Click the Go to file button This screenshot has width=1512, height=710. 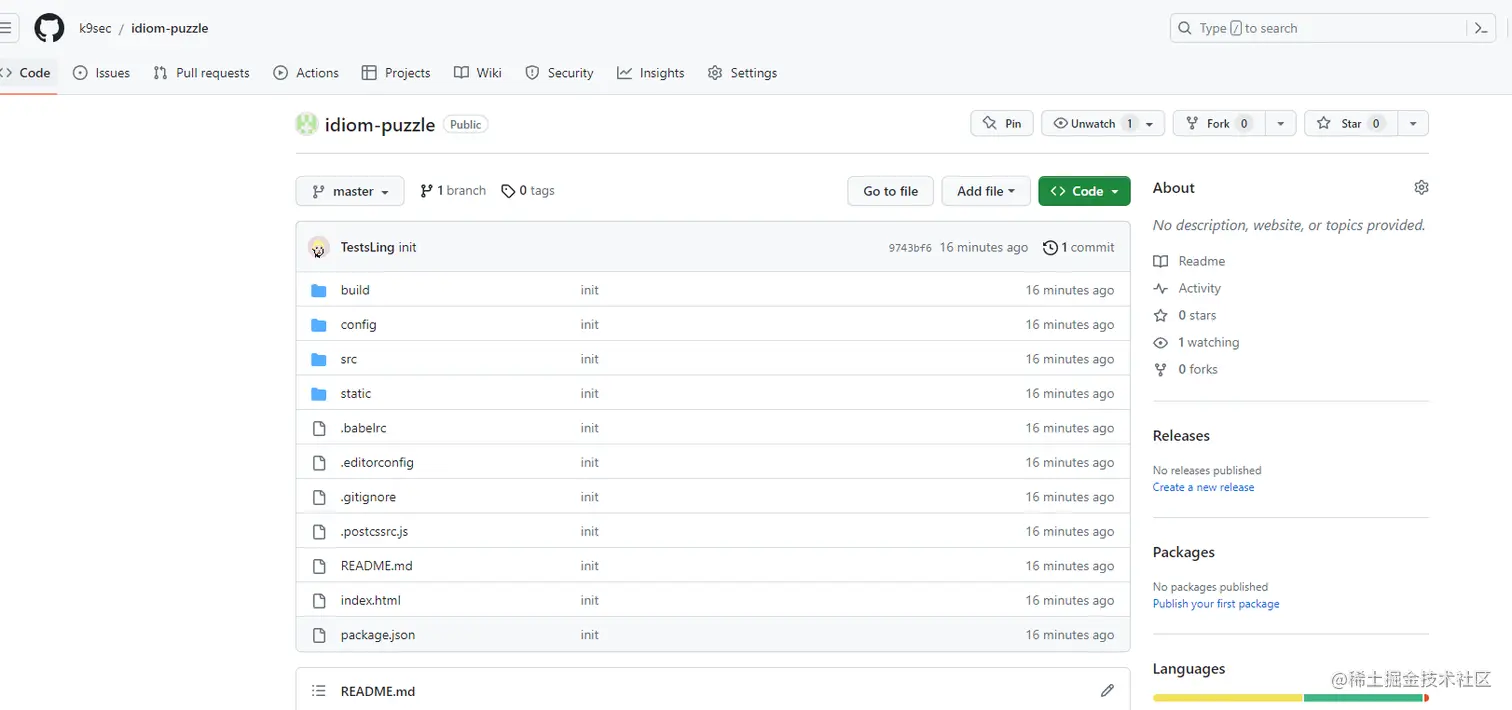click(891, 191)
